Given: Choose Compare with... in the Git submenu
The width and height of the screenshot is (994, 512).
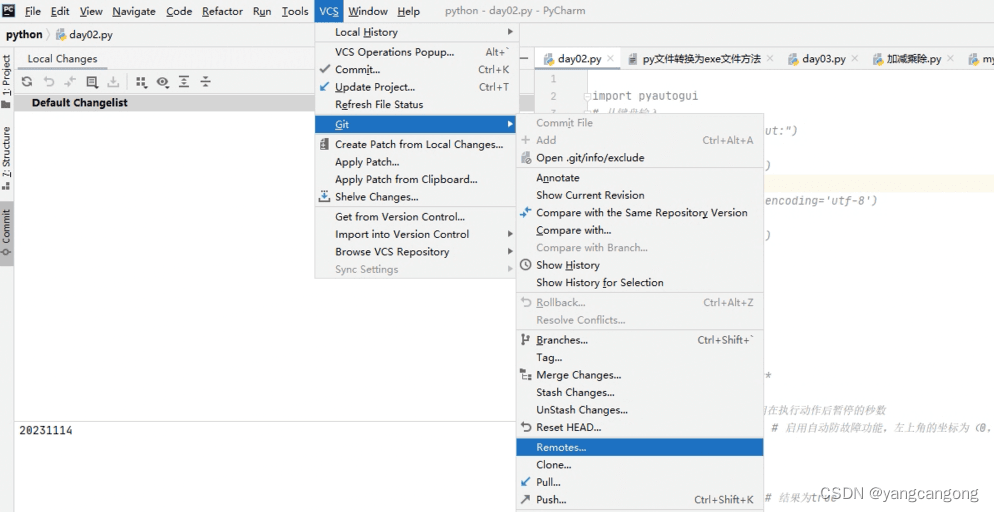Looking at the screenshot, I should point(640,230).
